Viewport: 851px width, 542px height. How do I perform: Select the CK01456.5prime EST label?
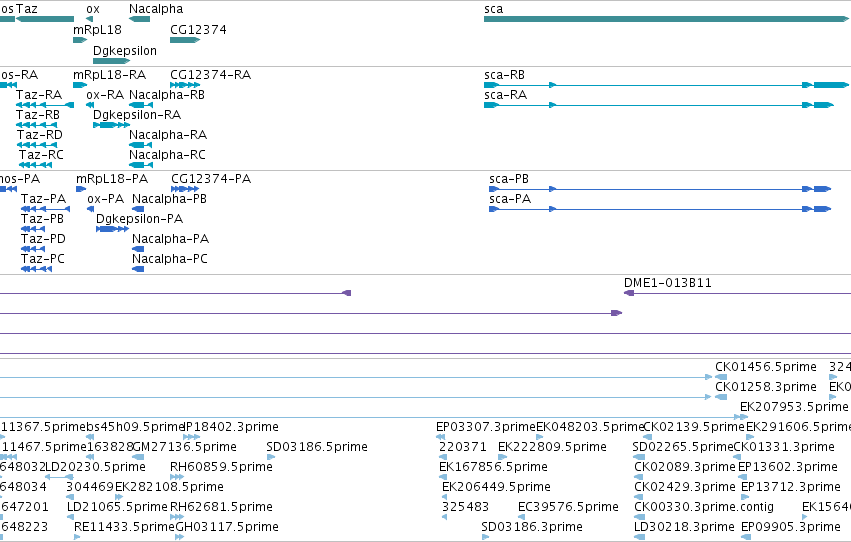click(766, 367)
